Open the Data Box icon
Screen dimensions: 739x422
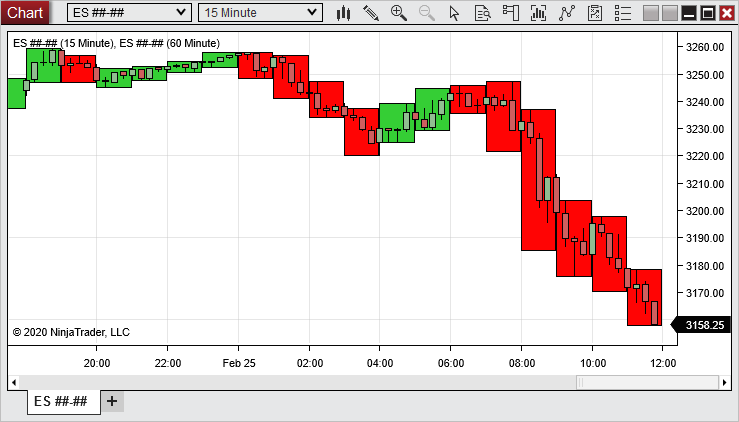(x=483, y=13)
